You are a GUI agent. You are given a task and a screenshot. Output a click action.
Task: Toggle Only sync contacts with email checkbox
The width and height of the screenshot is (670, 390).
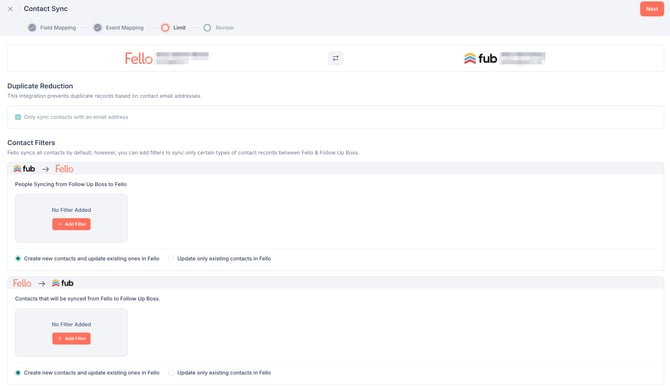[18, 117]
